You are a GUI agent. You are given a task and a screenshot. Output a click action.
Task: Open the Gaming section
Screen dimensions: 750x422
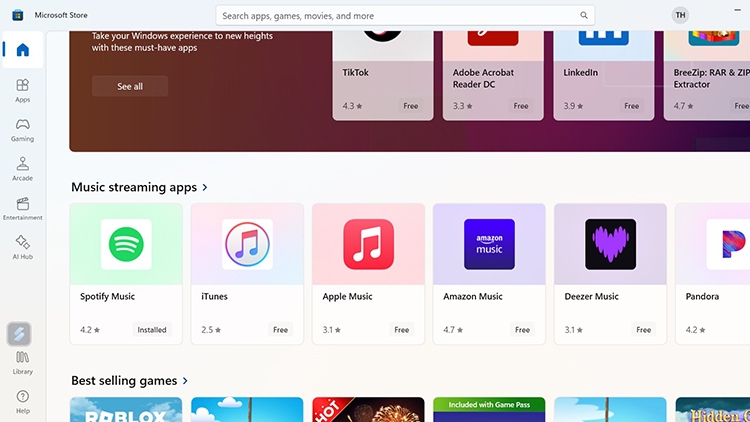tap(22, 130)
